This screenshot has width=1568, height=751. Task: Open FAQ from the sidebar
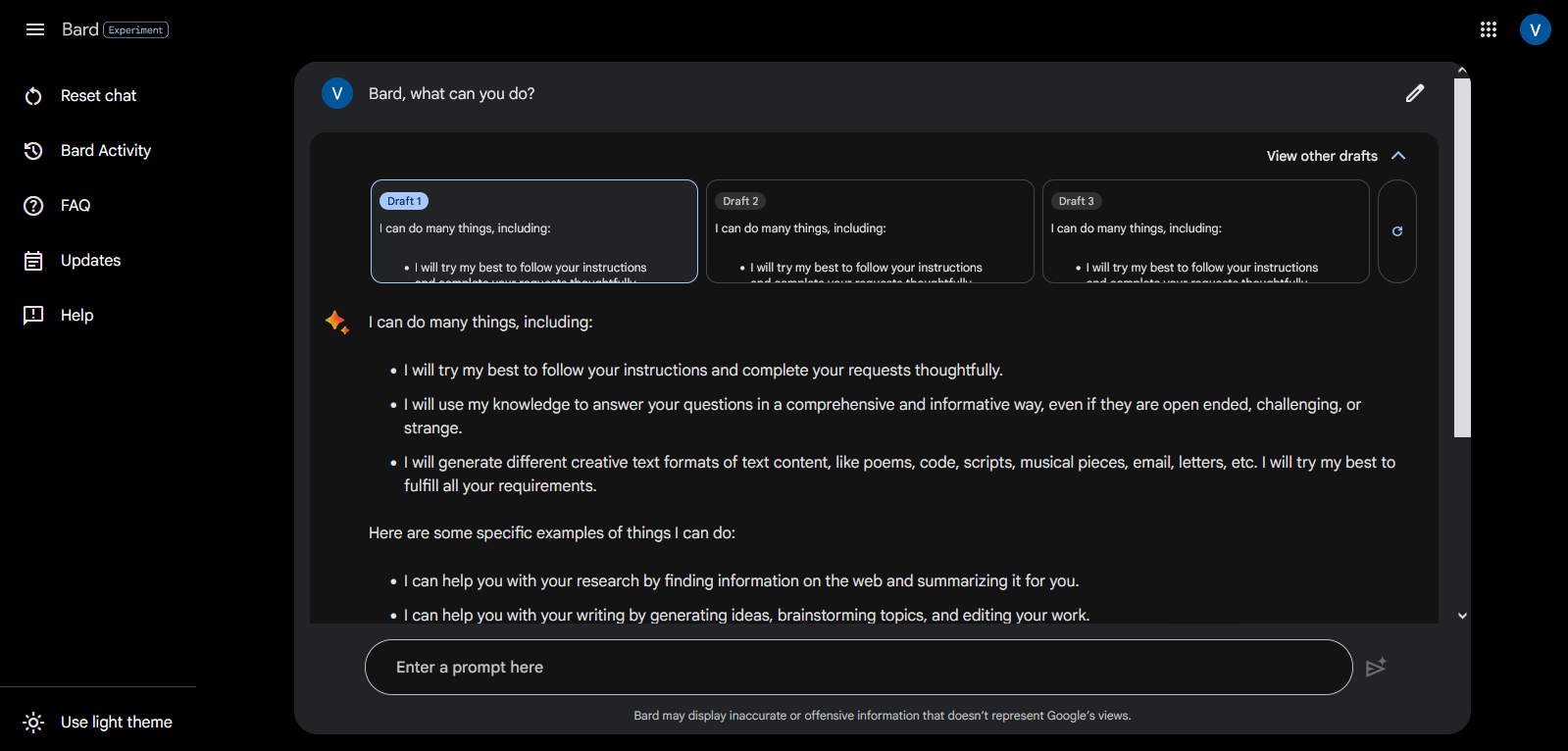click(76, 206)
